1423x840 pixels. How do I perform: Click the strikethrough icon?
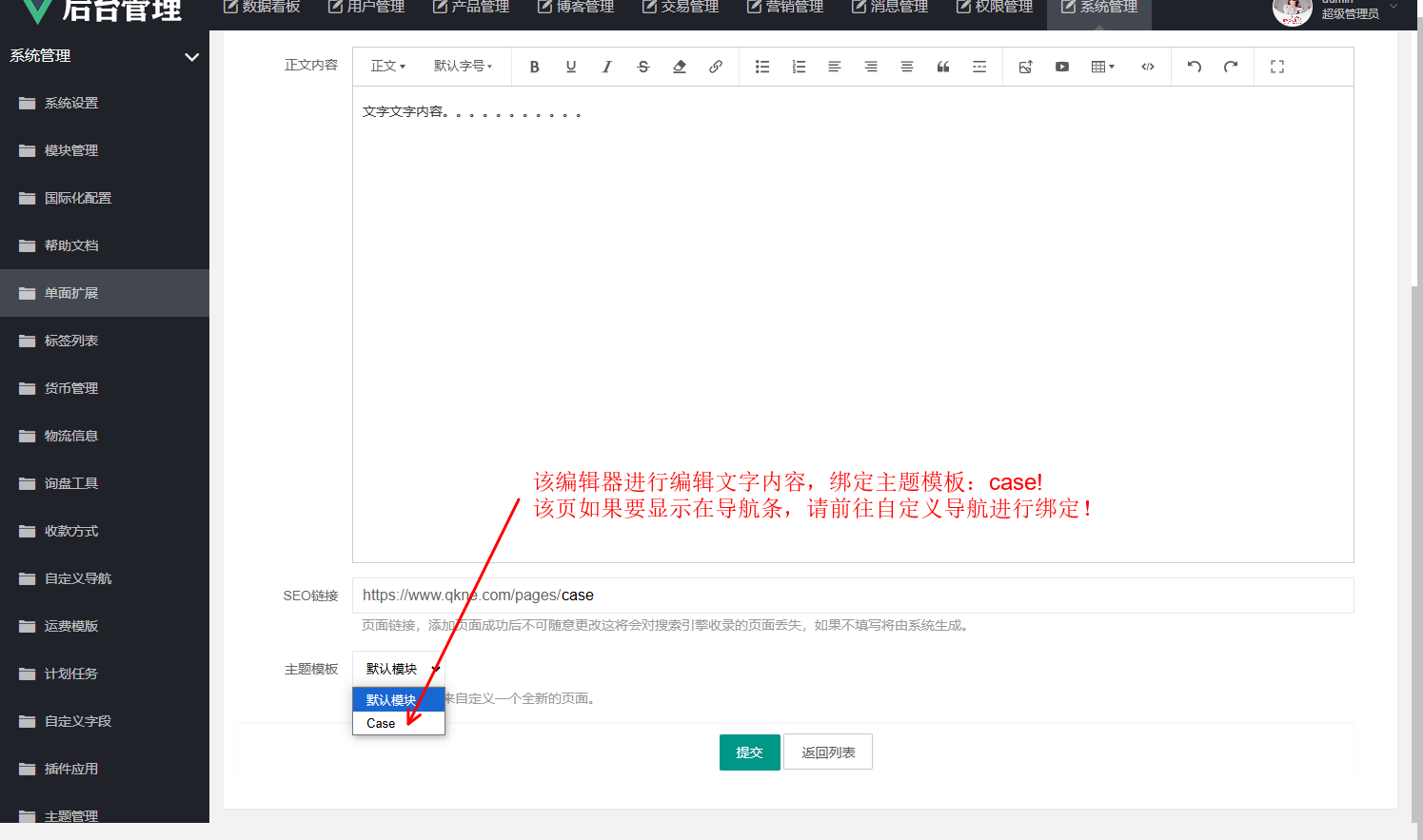(643, 67)
